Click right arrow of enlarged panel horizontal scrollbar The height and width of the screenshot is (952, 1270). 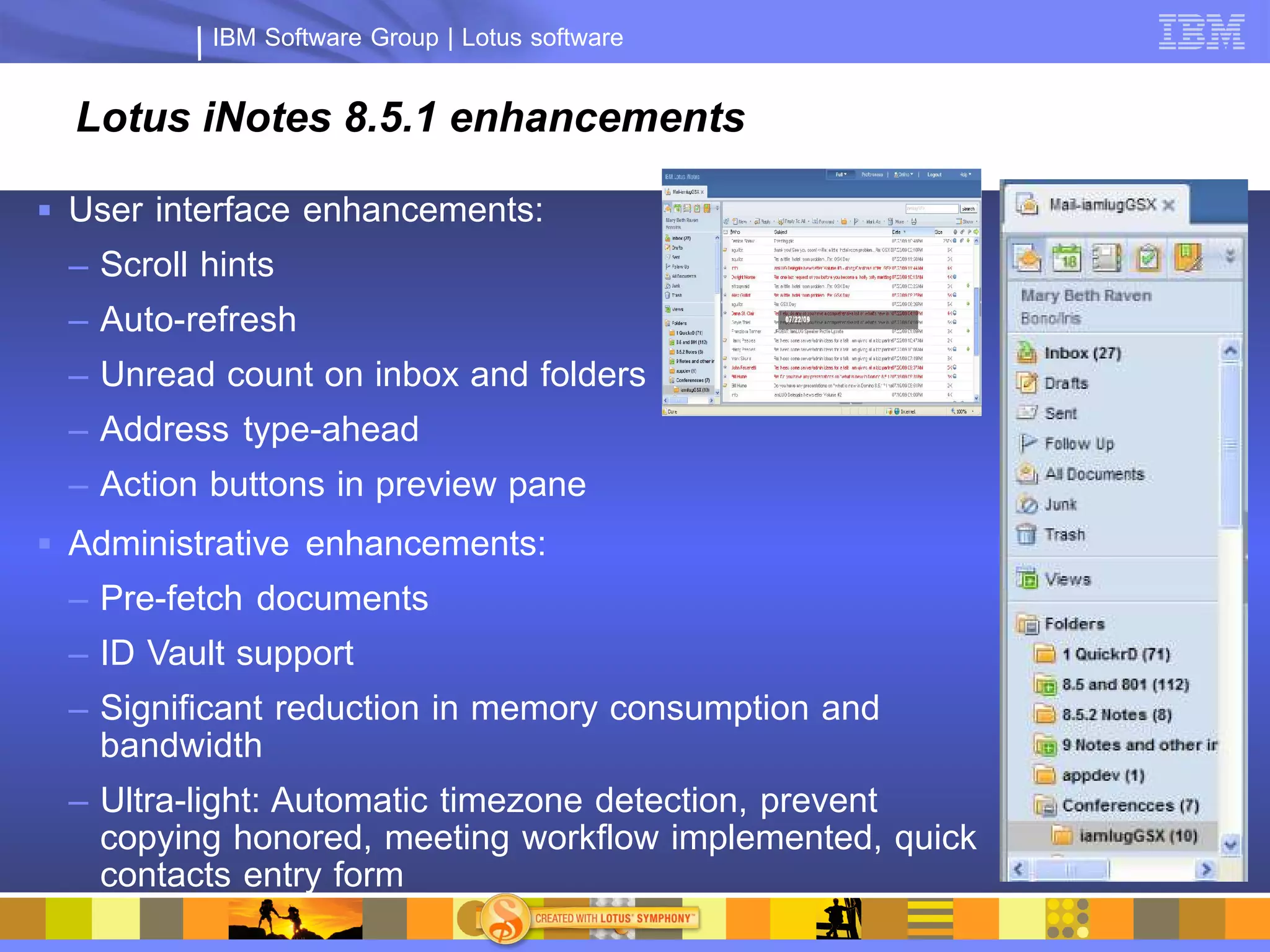(1206, 870)
